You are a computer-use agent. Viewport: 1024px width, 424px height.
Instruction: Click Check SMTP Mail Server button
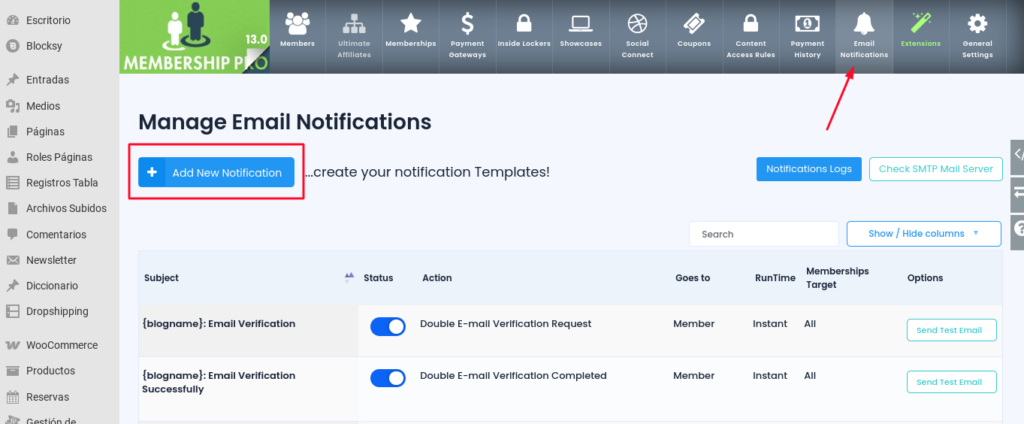point(936,169)
